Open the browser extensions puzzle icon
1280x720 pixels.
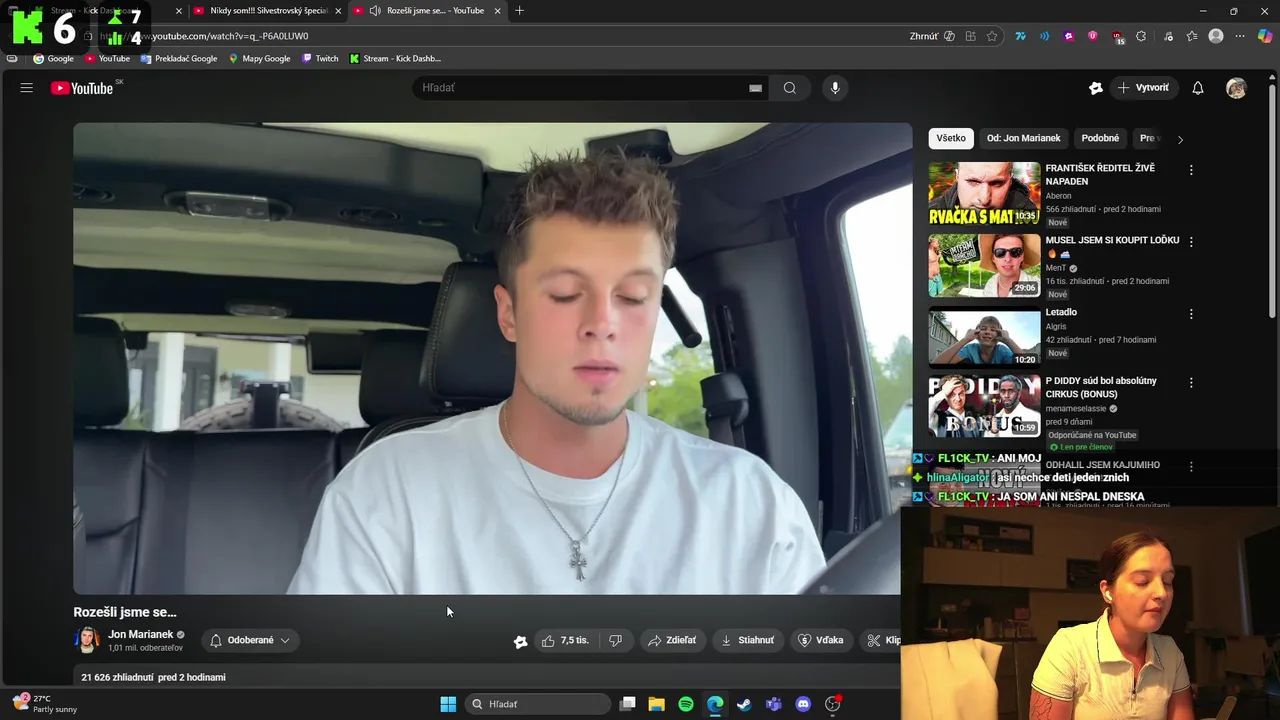tap(1141, 36)
